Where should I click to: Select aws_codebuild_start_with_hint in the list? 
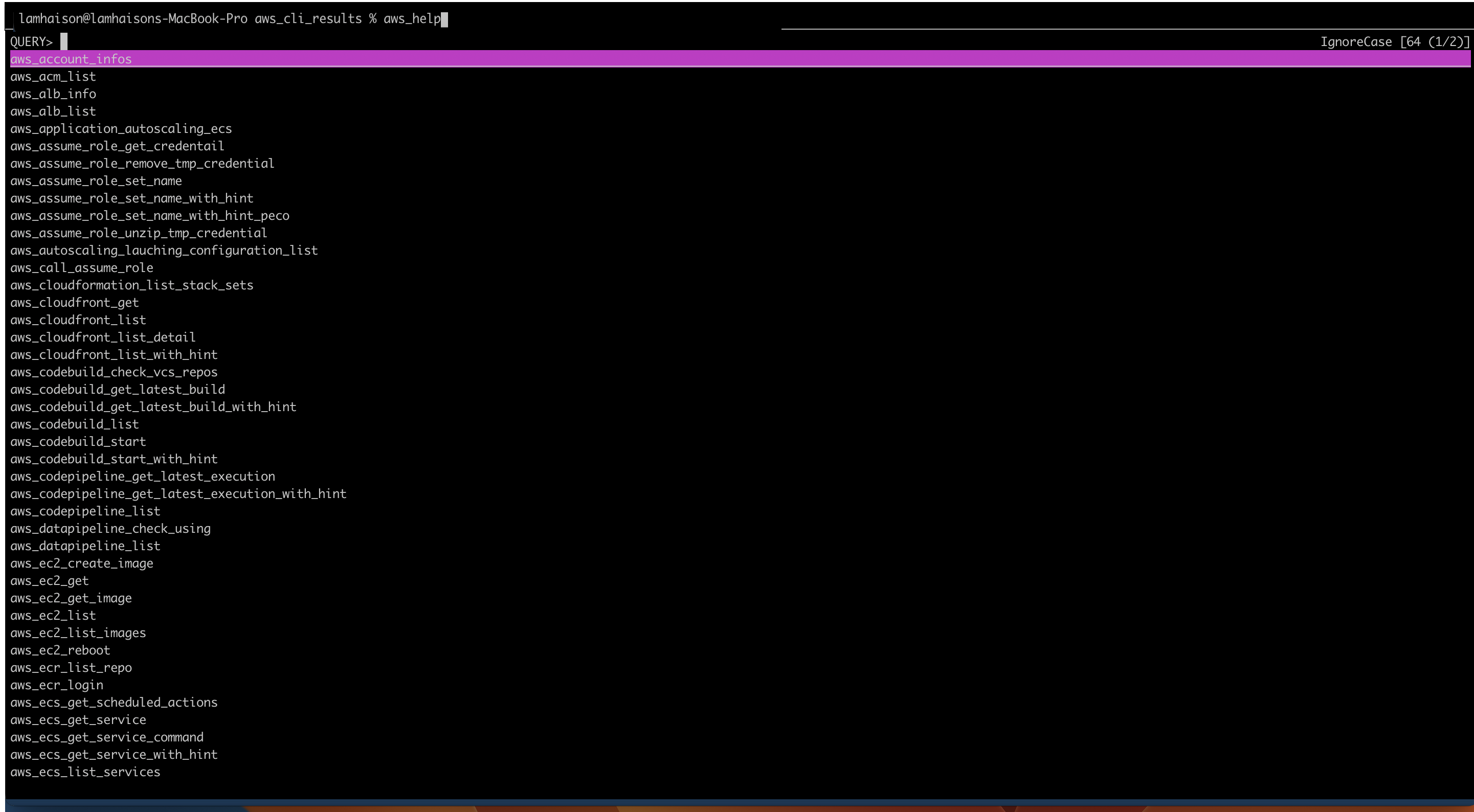tap(114, 459)
